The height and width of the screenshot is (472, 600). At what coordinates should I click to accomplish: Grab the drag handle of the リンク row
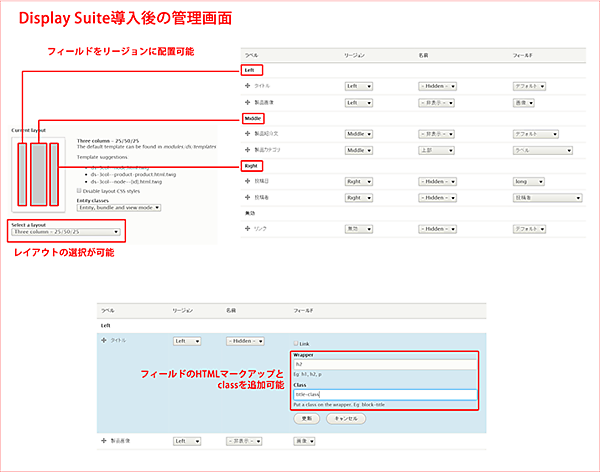(248, 229)
